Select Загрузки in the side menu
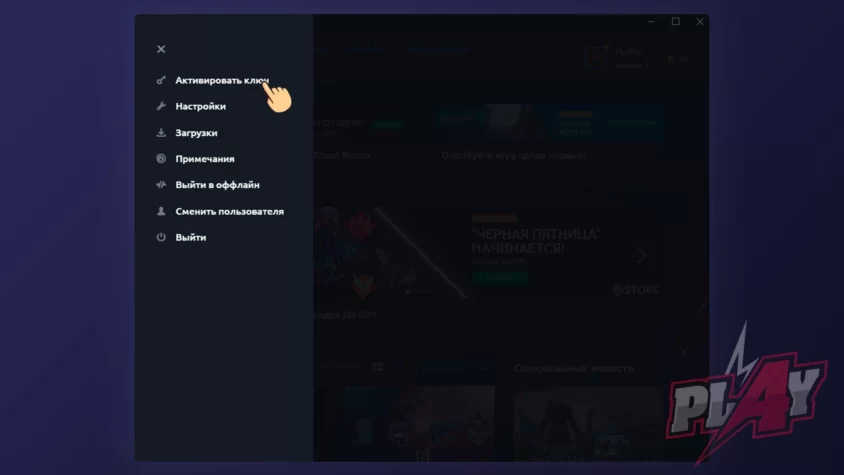 [x=196, y=132]
